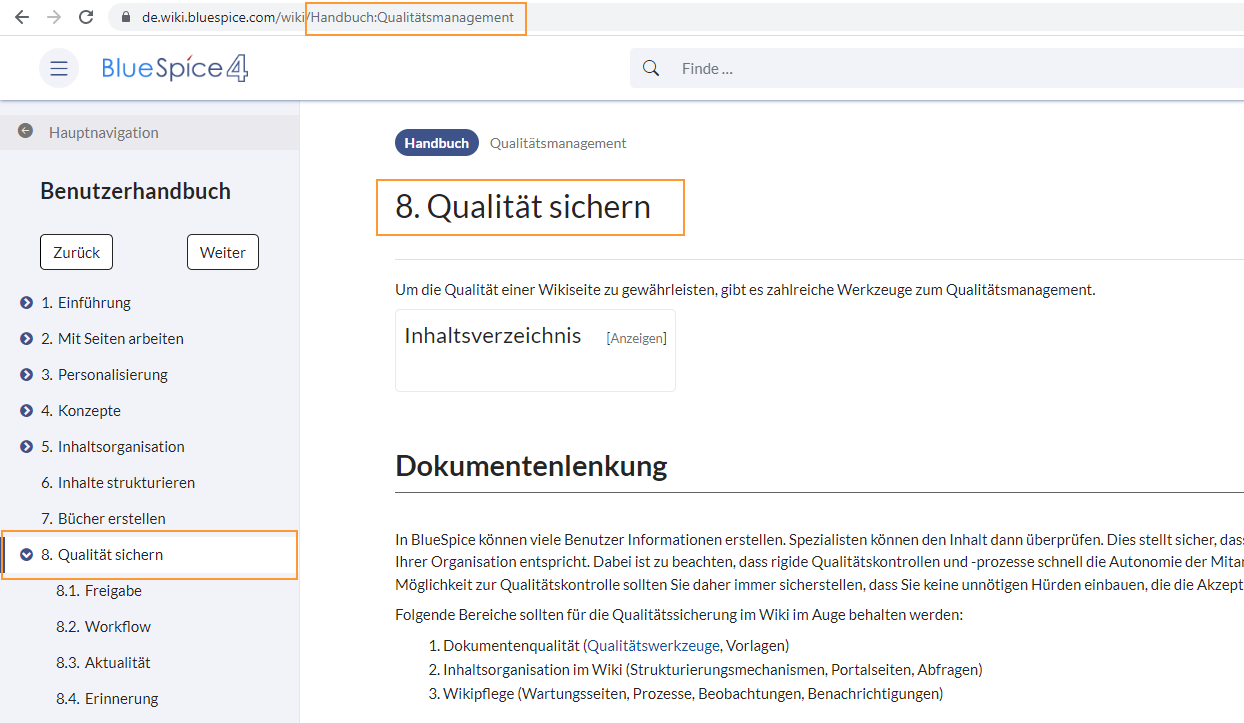
Task: Expand chapter 5. Inhaltsorganisation chevron
Action: pyautogui.click(x=27, y=446)
